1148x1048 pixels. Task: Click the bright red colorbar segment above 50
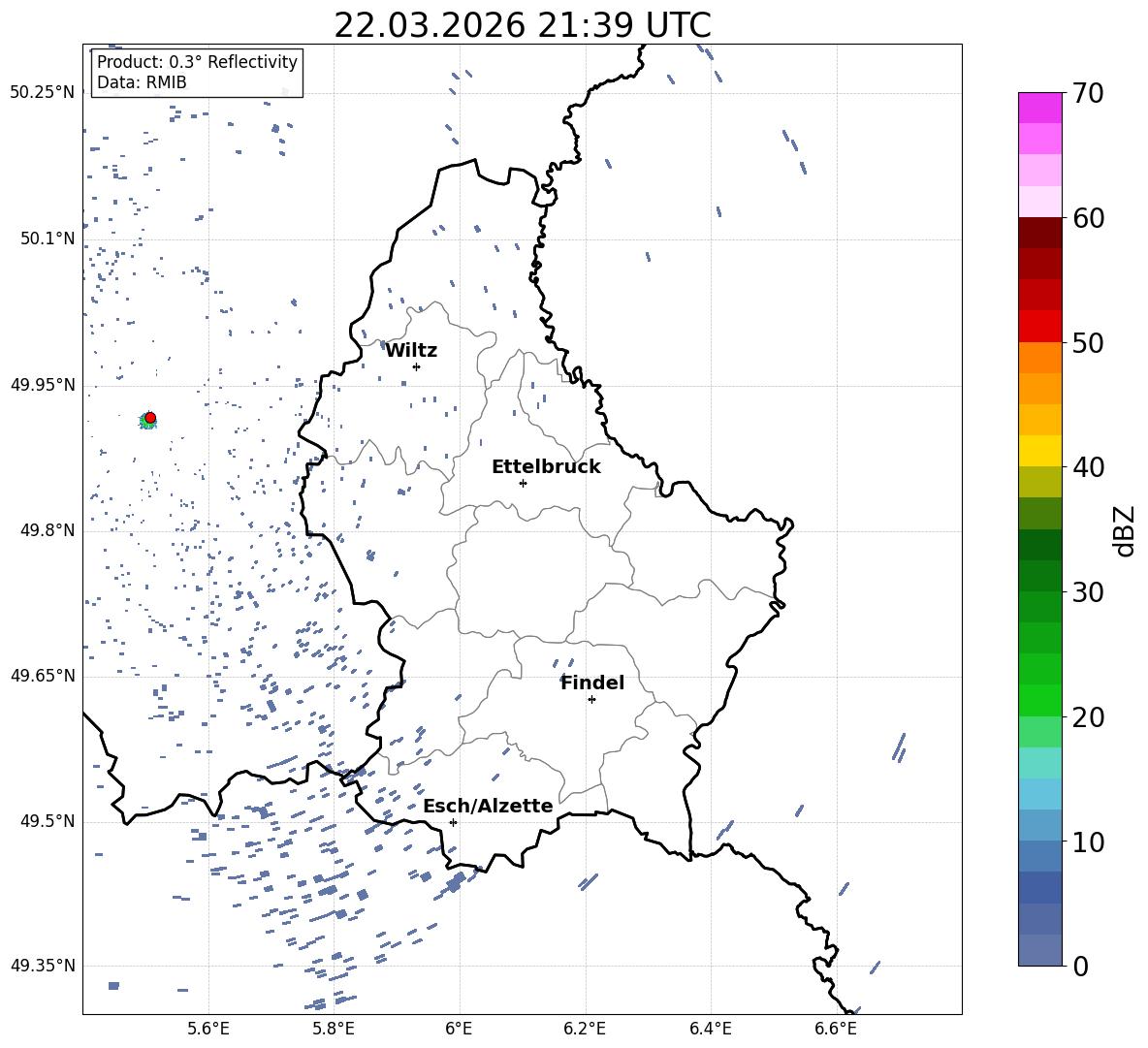pyautogui.click(x=1040, y=327)
